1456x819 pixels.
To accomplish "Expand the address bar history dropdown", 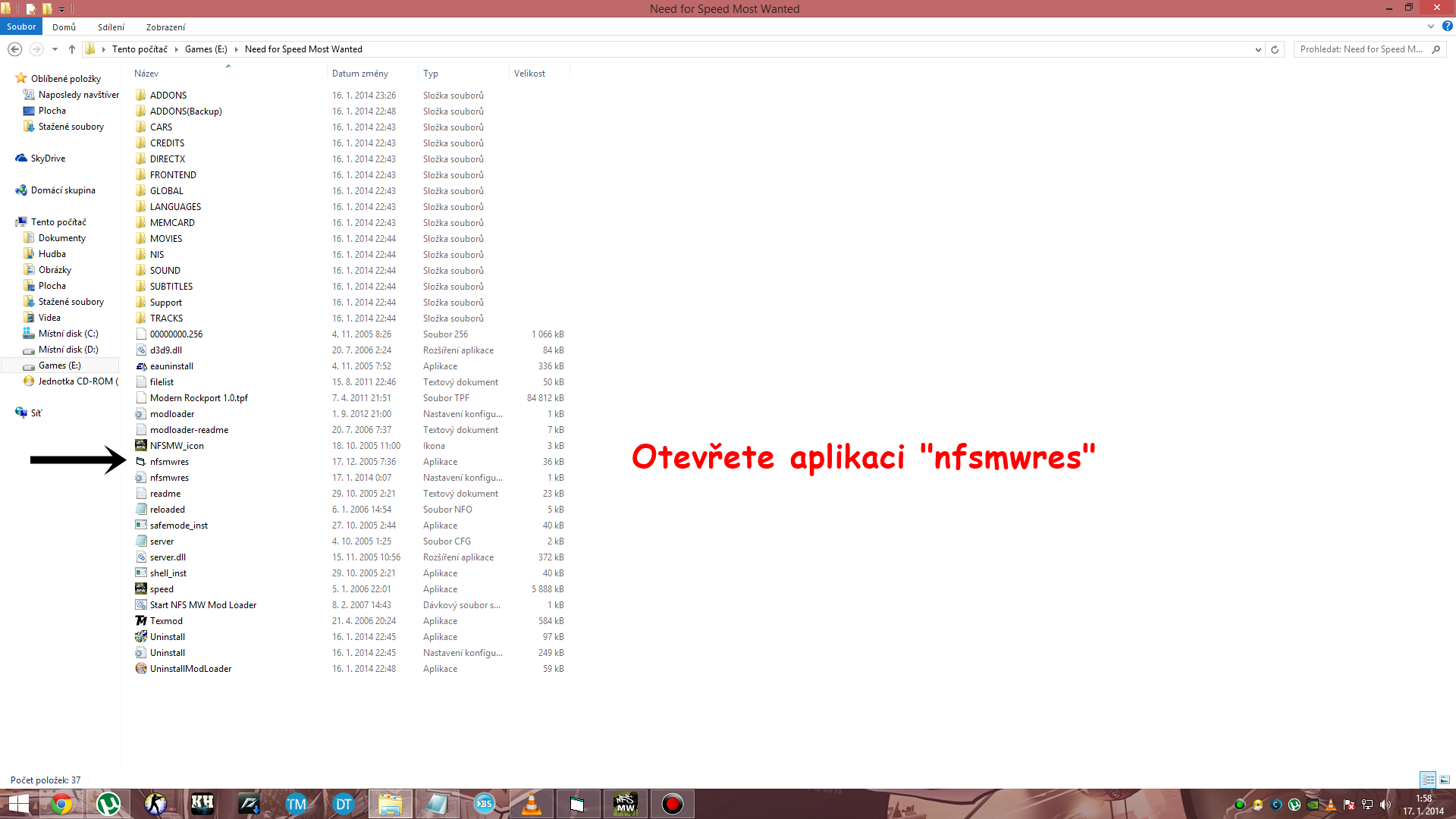I will pyautogui.click(x=1258, y=49).
